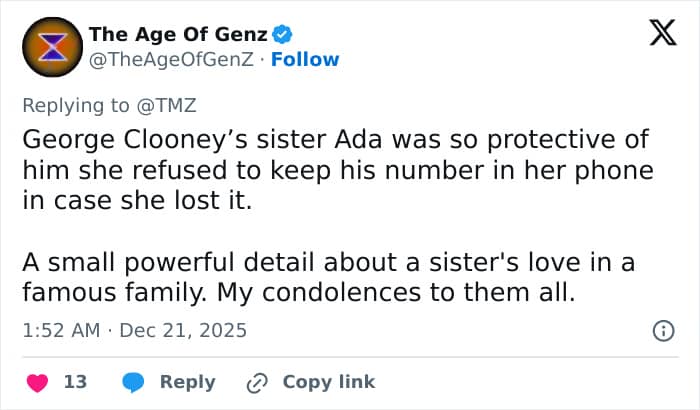Click the "My condolences to them all" sentence
Screen dimensions: 700x410
[402, 295]
